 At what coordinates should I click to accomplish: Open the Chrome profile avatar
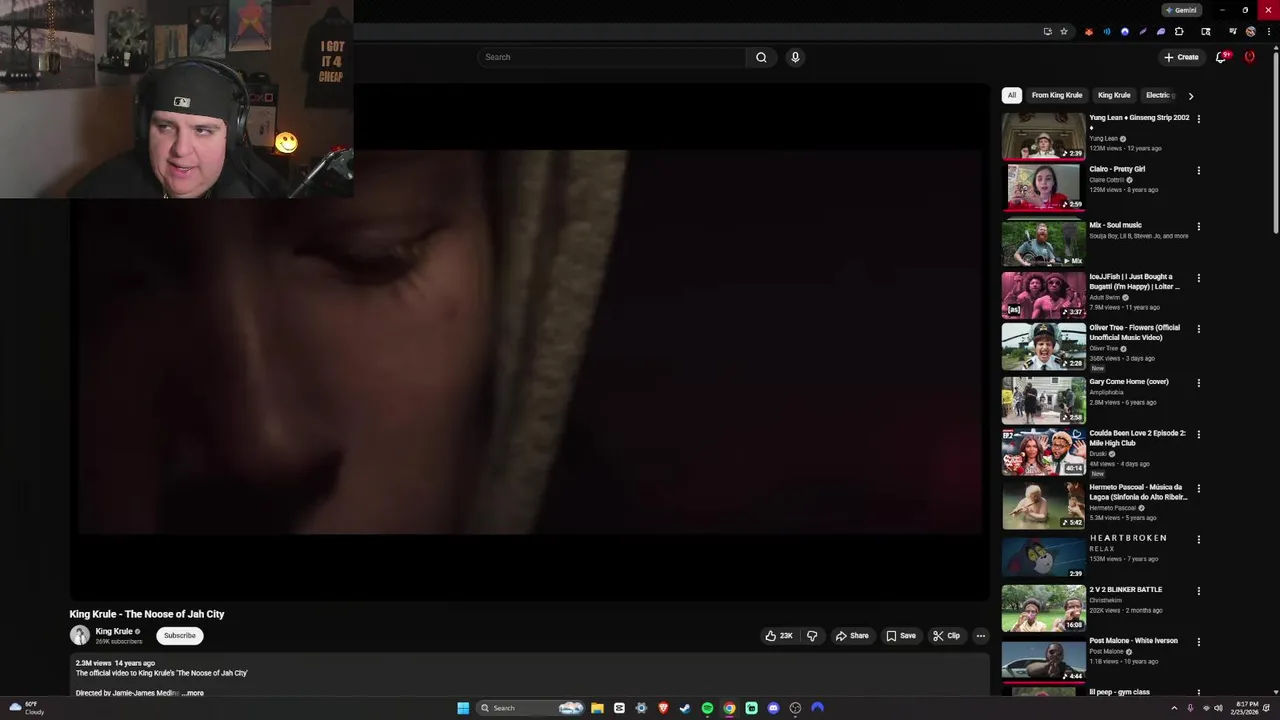(x=1250, y=32)
